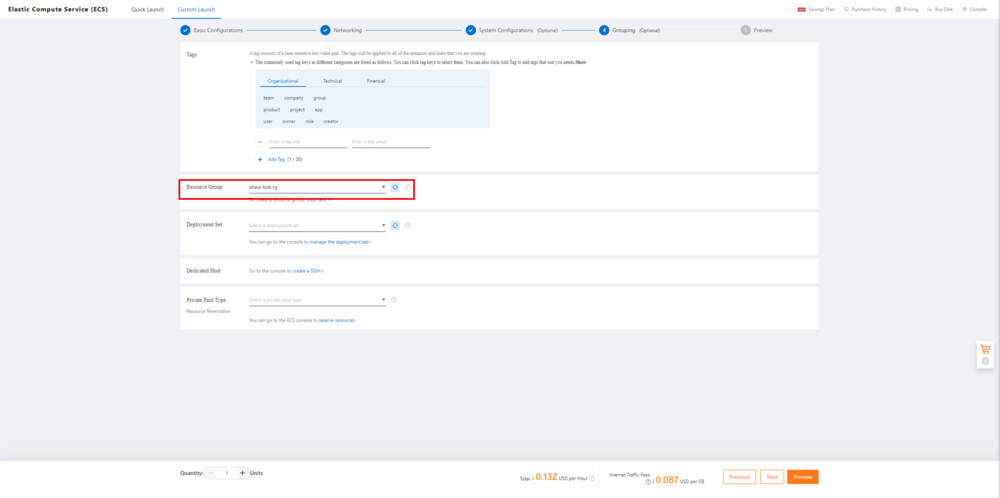Show help for total hourly price

[x=592, y=478]
